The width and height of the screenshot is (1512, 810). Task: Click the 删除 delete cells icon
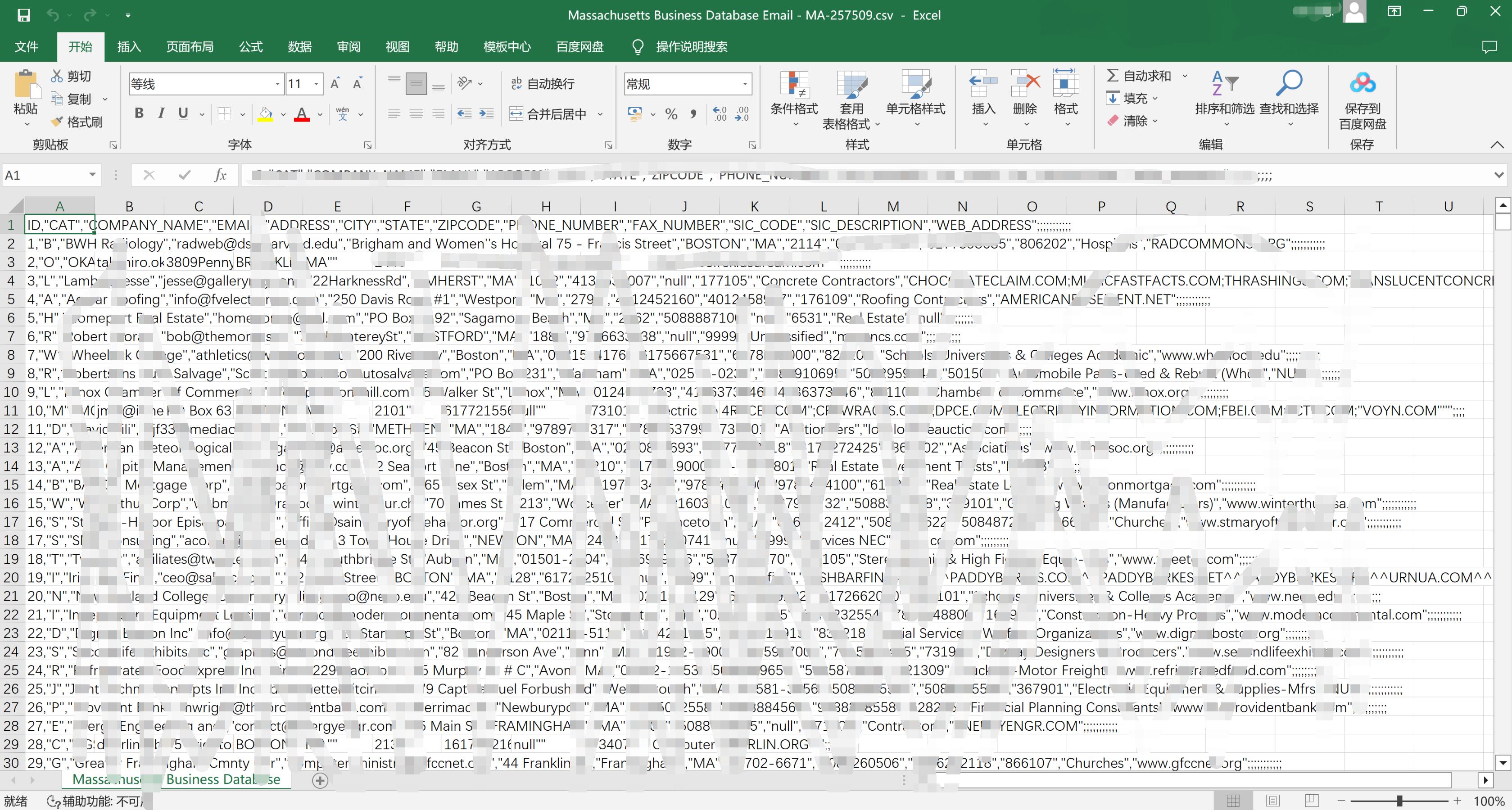pyautogui.click(x=1025, y=84)
